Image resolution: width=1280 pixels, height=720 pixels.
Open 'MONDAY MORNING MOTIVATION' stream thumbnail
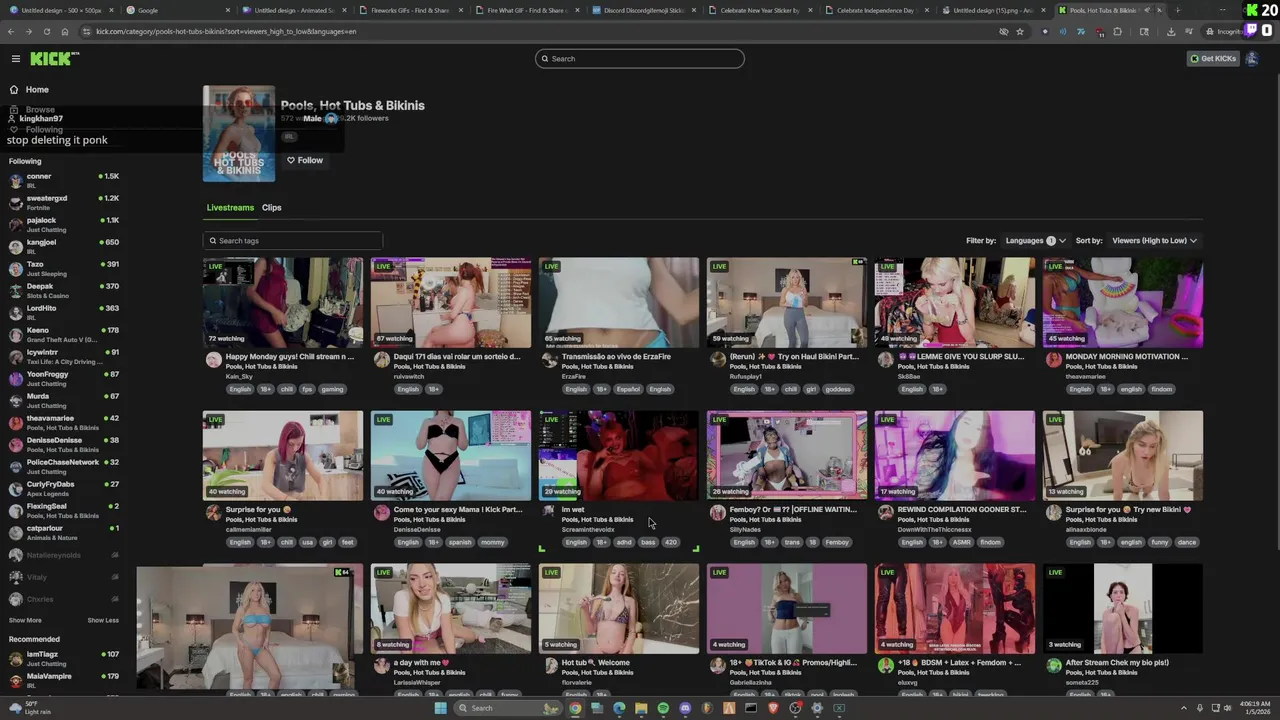[x=1123, y=302]
